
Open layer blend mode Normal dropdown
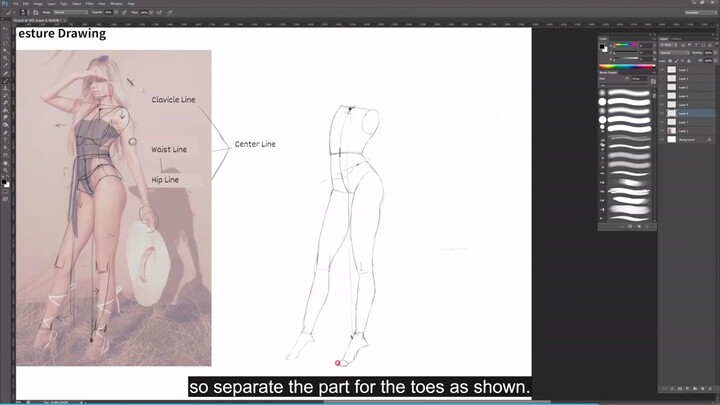675,53
